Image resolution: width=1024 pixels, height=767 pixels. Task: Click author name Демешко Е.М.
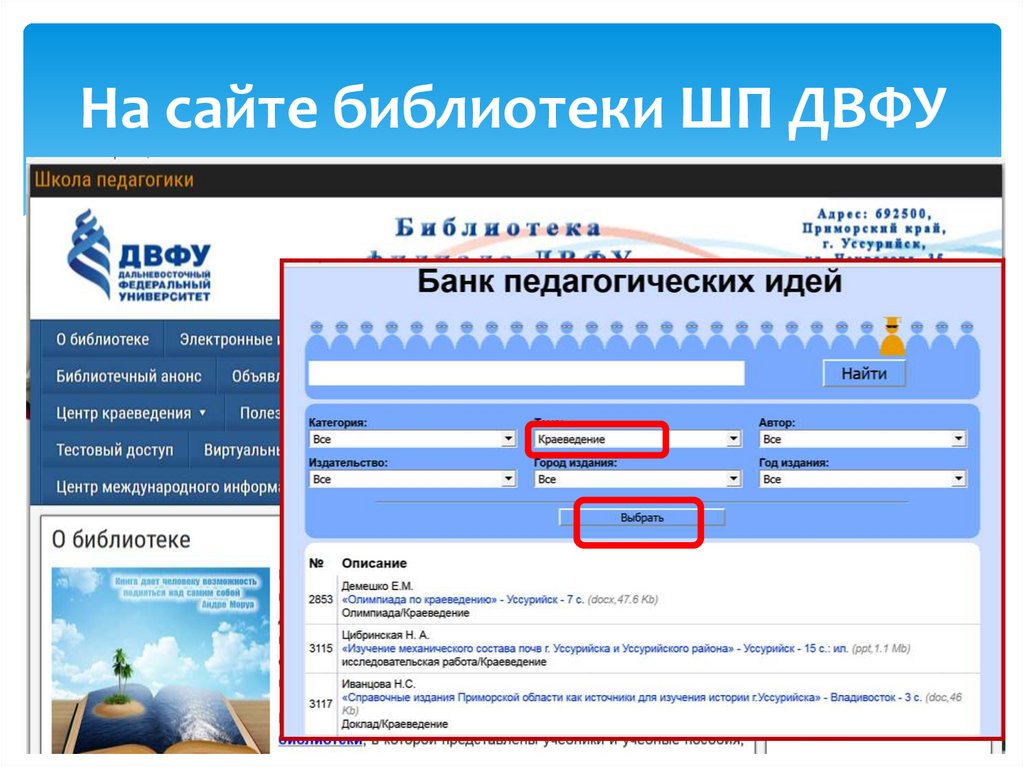377,586
